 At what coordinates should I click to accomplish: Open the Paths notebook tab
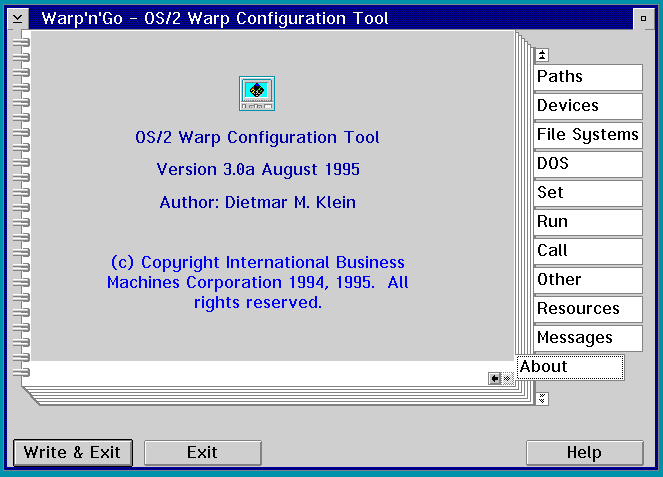click(588, 77)
